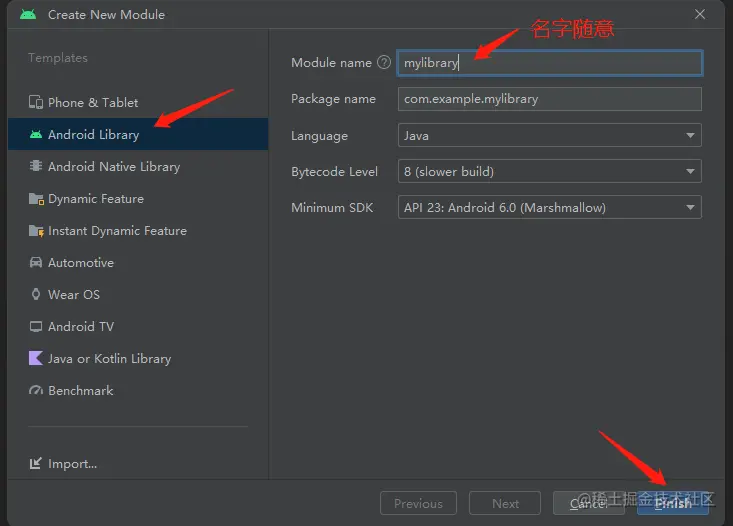Click the Wear OS watch icon
Viewport: 733px width, 526px height.
click(x=36, y=294)
